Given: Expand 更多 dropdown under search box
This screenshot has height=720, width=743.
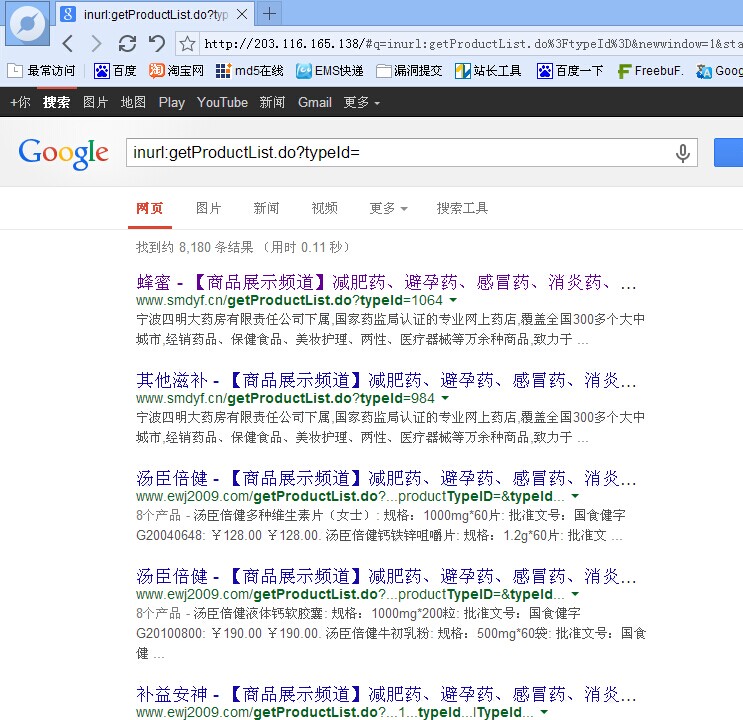Looking at the screenshot, I should click(388, 208).
